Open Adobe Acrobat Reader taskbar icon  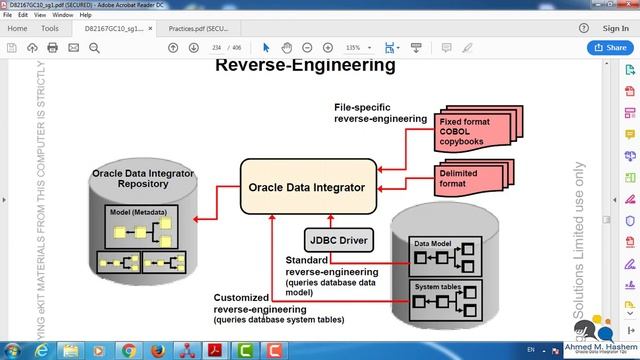[x=216, y=351]
